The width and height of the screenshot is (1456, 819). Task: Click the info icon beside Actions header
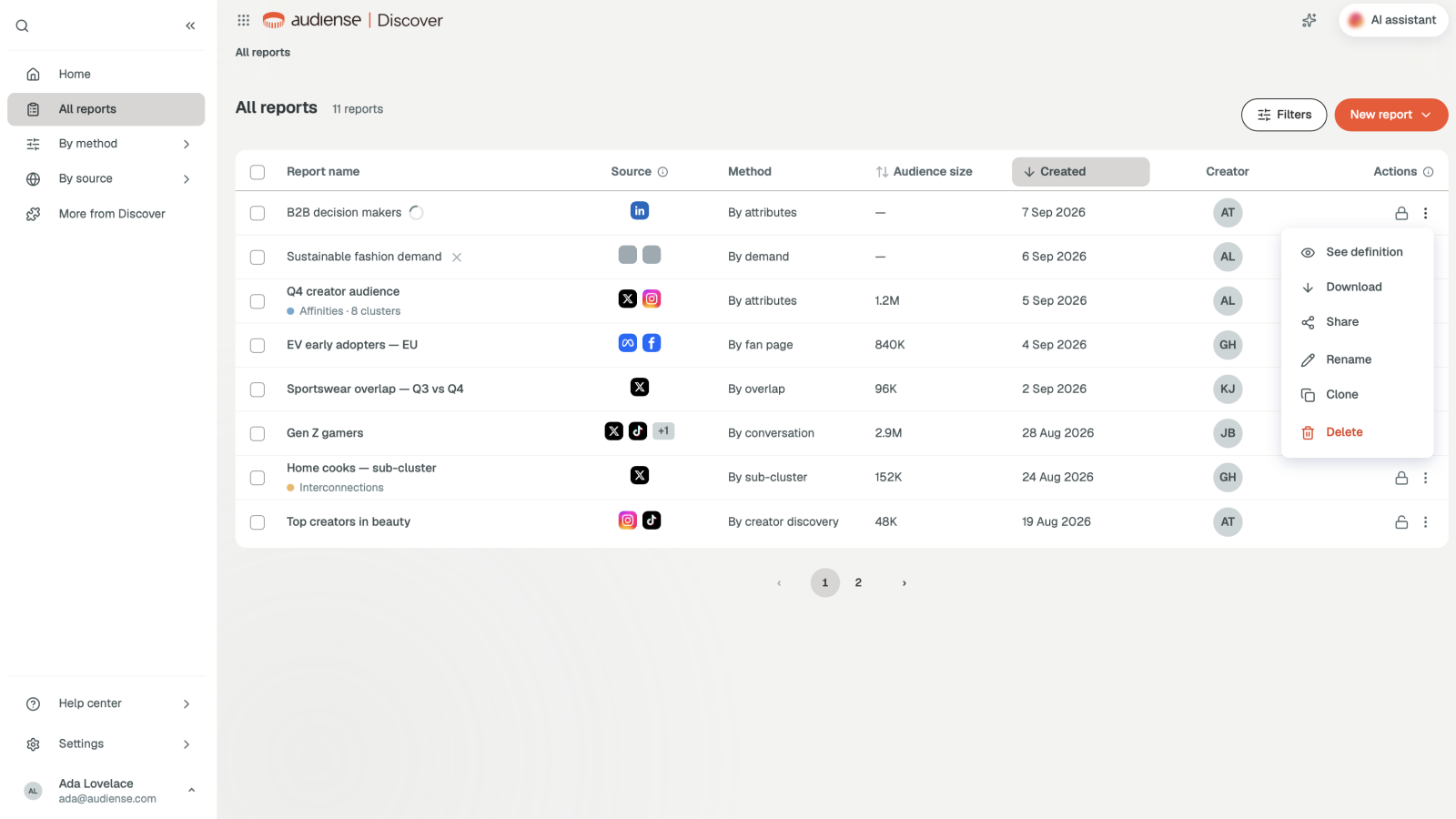1428,172
